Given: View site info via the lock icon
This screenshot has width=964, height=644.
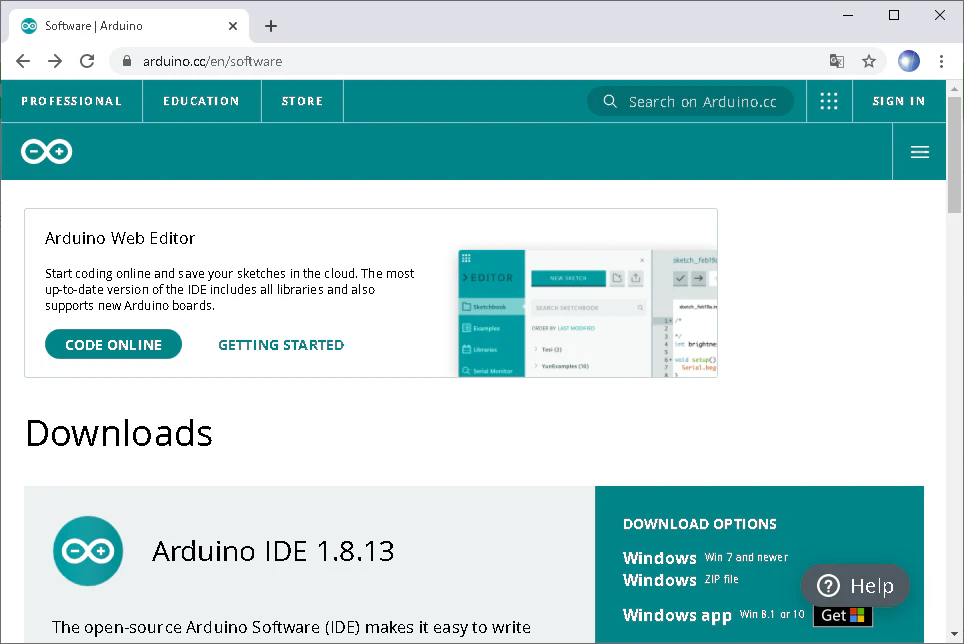Looking at the screenshot, I should (x=127, y=61).
